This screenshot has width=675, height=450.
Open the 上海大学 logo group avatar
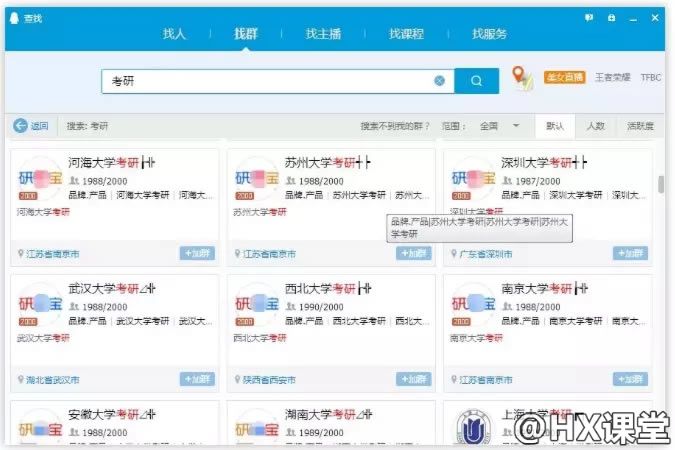pos(473,428)
